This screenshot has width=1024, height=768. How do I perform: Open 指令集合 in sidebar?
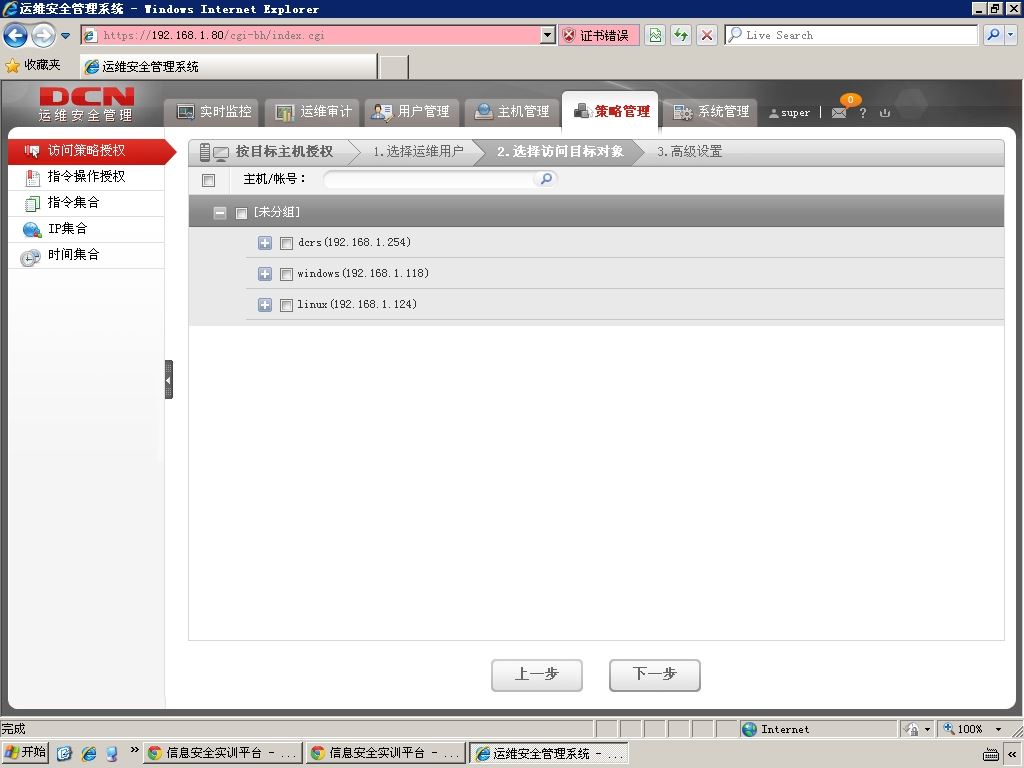pyautogui.click(x=86, y=203)
